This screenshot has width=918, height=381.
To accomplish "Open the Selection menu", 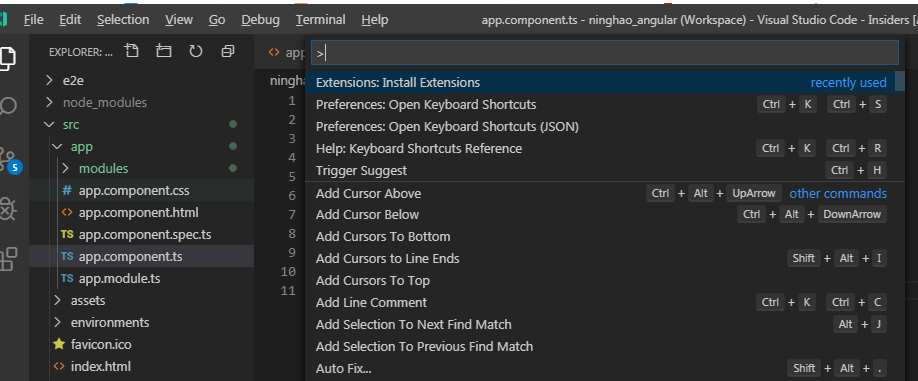I will click(123, 19).
